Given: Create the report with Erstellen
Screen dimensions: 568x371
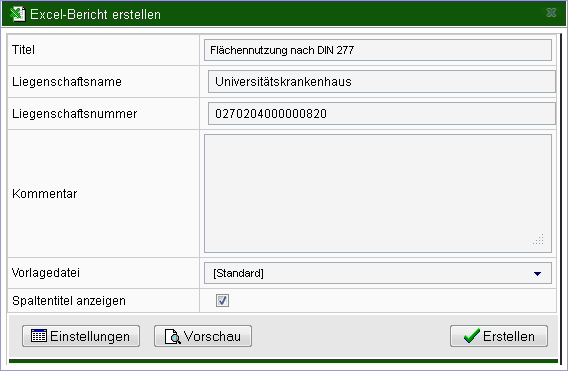Looking at the screenshot, I should tap(499, 336).
